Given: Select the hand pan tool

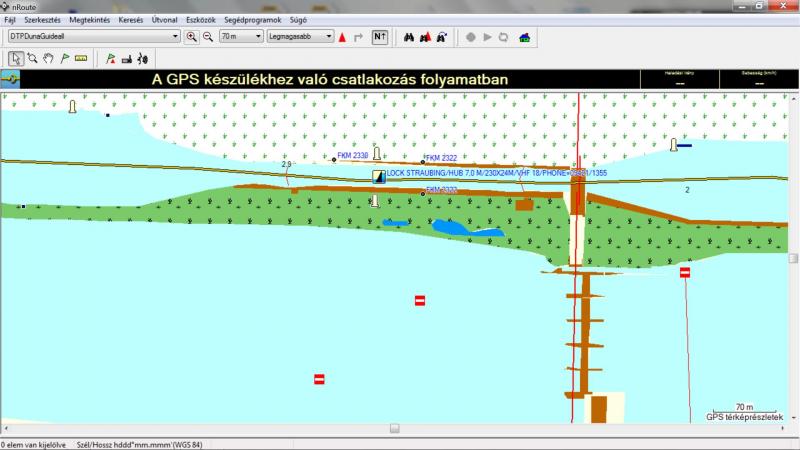Looking at the screenshot, I should [x=47, y=58].
